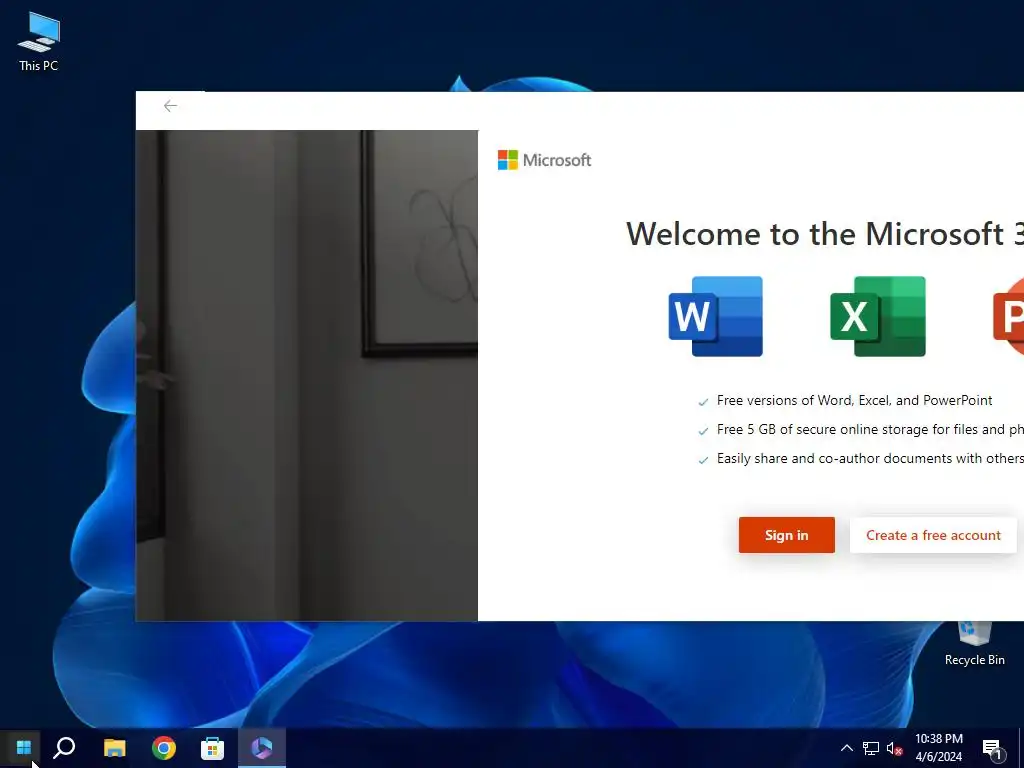Select the This PC desktop icon
This screenshot has width=1024, height=768.
click(39, 41)
